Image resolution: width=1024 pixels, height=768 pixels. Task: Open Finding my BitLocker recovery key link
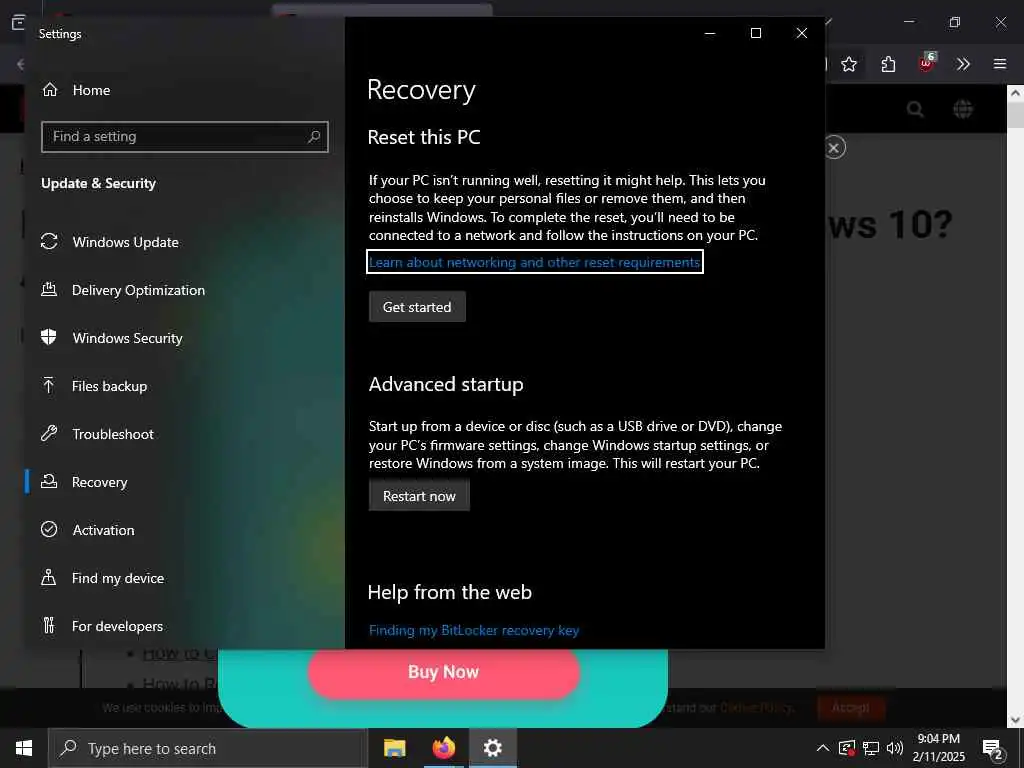click(x=474, y=630)
